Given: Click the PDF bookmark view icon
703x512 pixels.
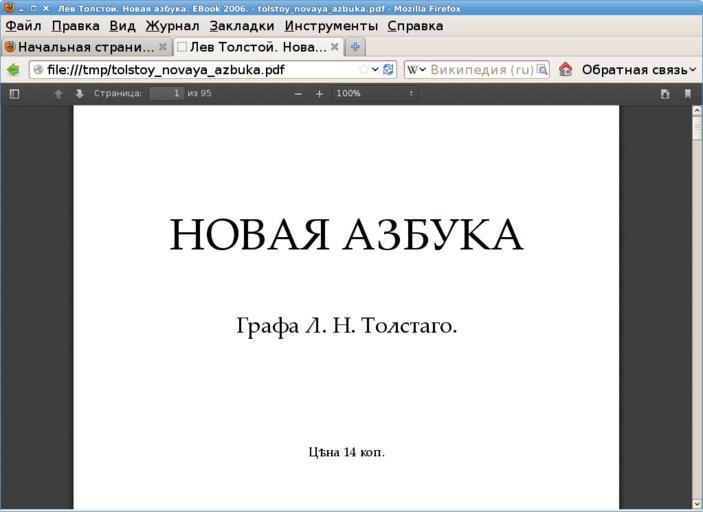Looking at the screenshot, I should coord(688,94).
